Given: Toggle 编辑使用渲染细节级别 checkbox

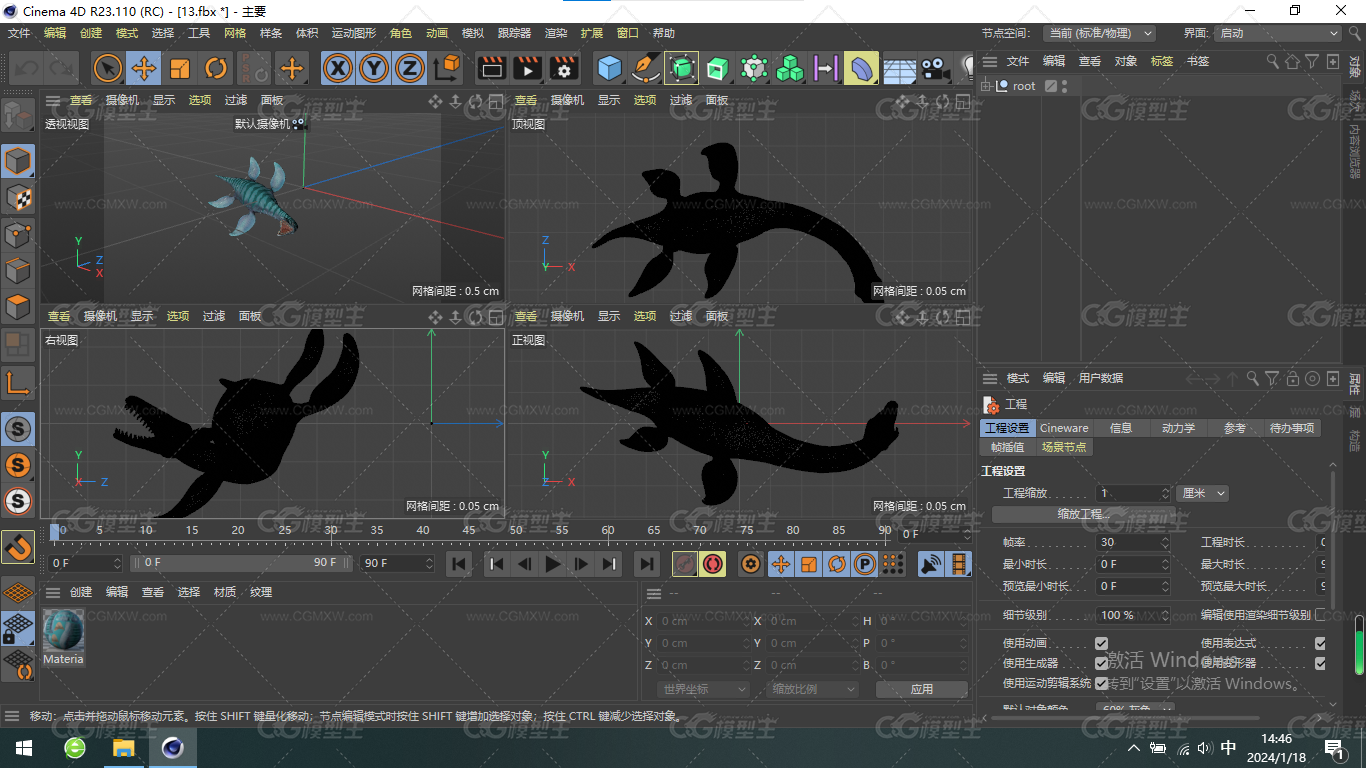Looking at the screenshot, I should click(1320, 615).
